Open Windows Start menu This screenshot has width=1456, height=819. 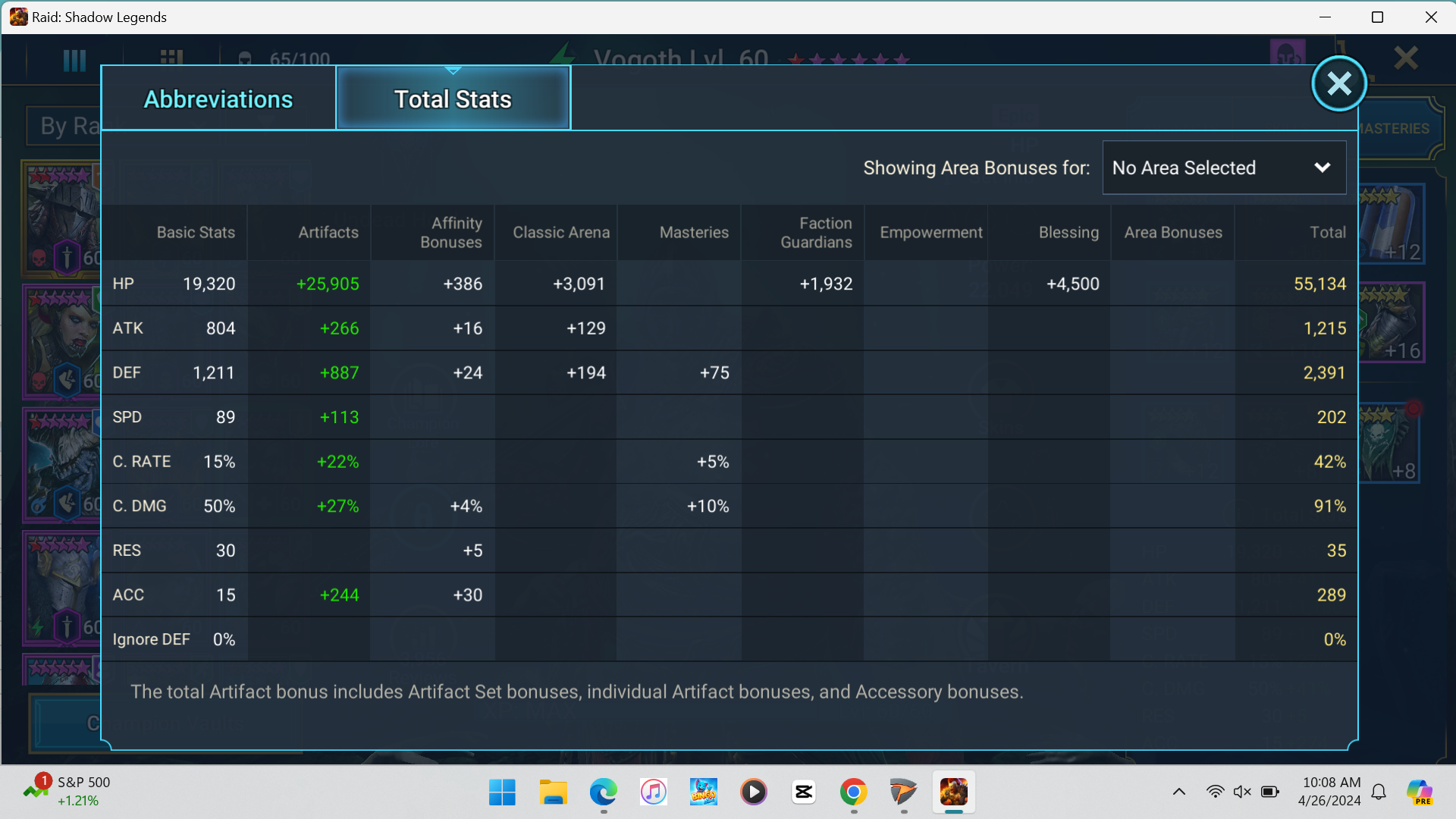[502, 792]
